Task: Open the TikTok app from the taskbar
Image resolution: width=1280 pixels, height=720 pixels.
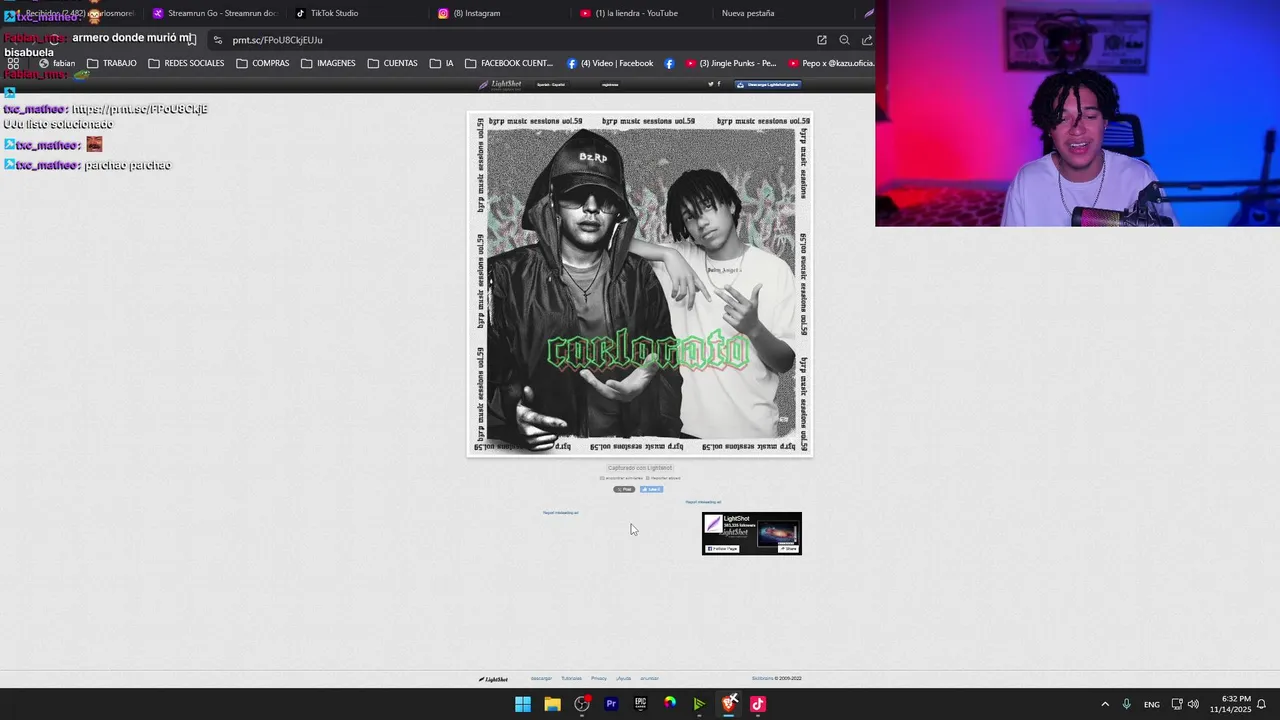Action: click(758, 704)
